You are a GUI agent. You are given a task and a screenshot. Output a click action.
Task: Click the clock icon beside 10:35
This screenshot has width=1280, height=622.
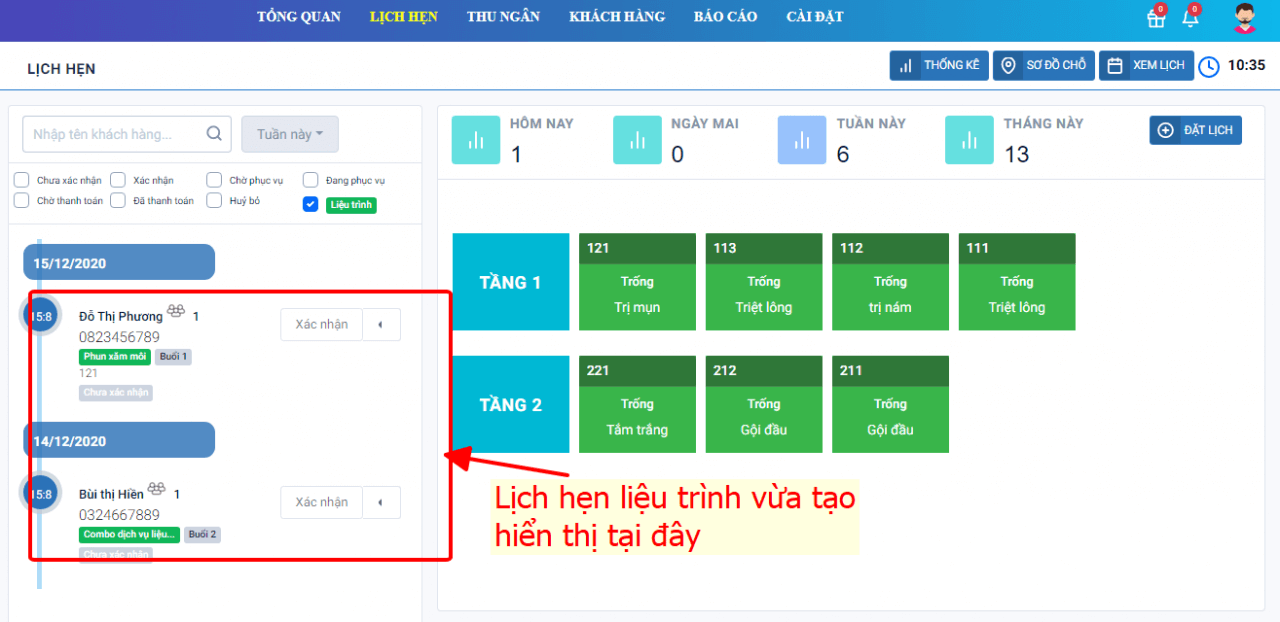pos(1209,66)
